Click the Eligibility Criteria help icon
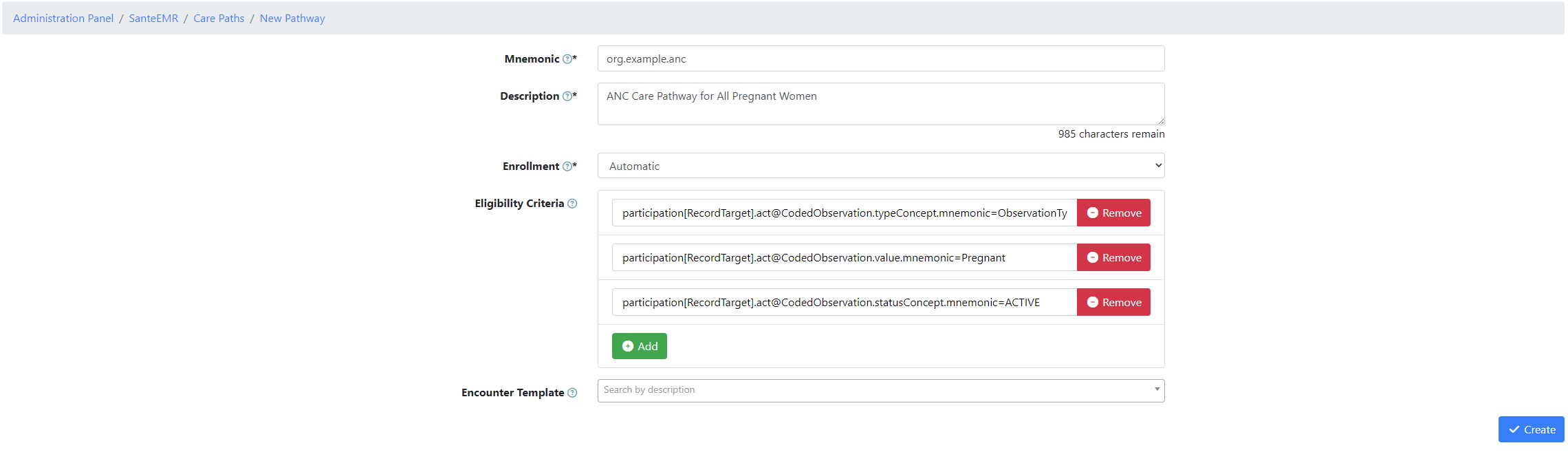Screen dimensions: 1568x463 coord(572,204)
